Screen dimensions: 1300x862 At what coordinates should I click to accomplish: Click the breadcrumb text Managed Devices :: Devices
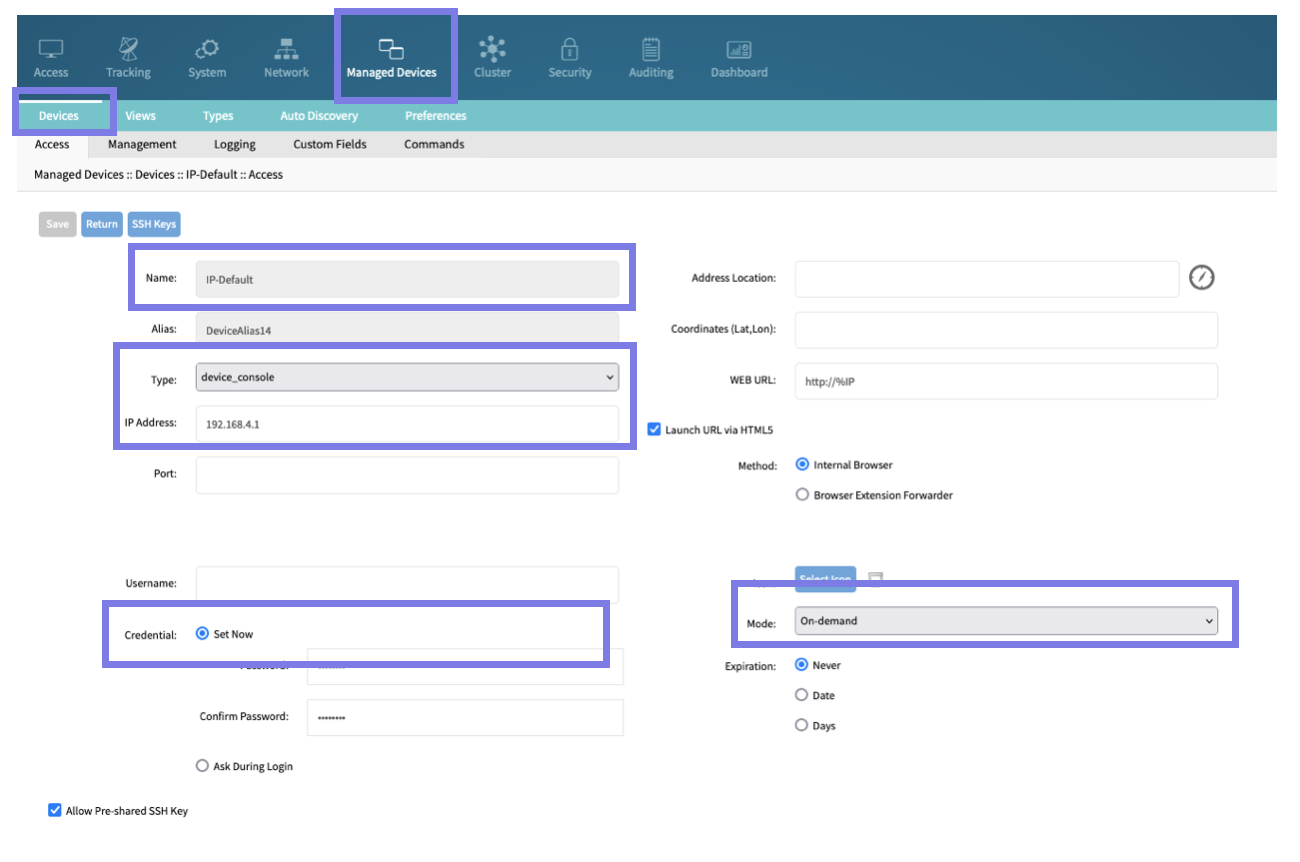[104, 174]
